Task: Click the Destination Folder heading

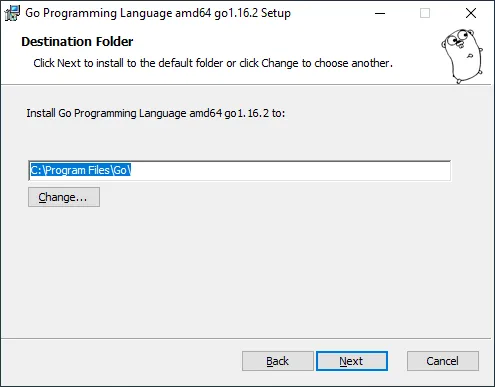Action: coord(77,42)
